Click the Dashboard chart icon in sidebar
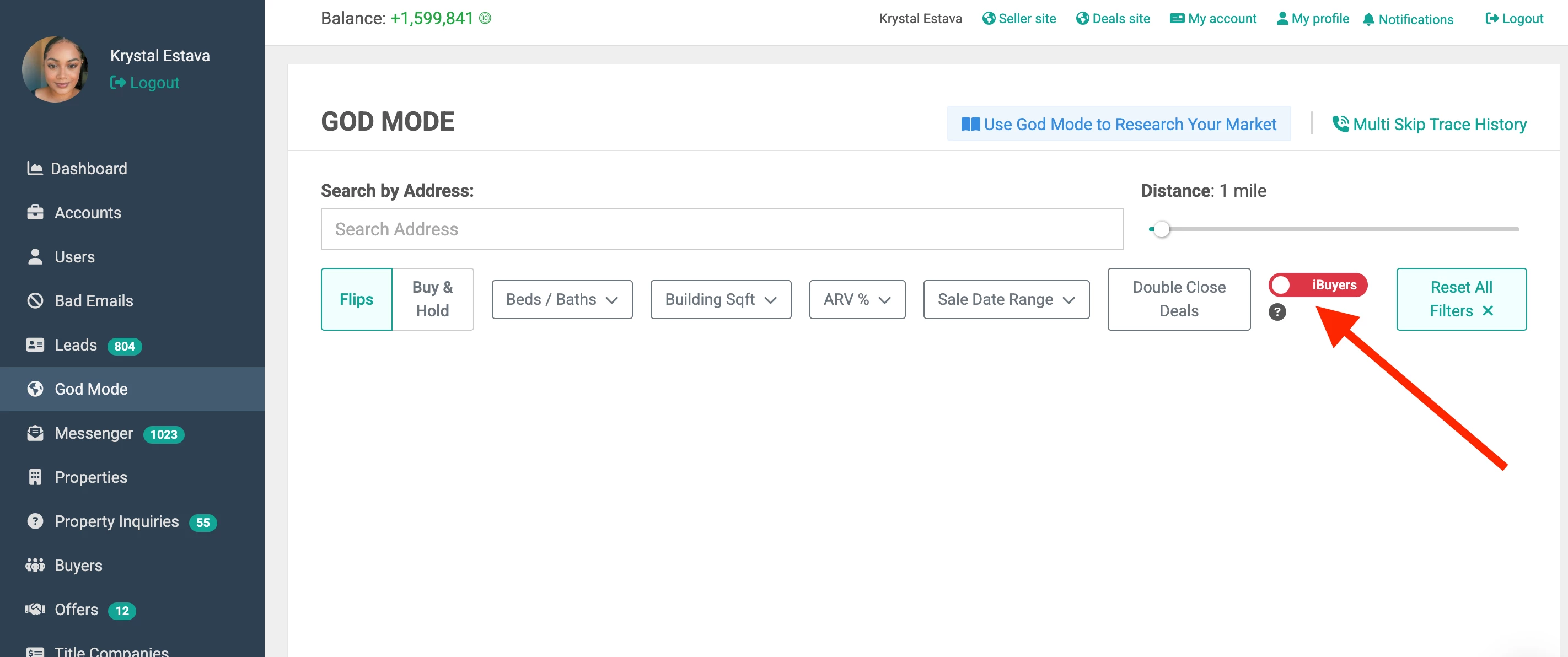 click(35, 169)
